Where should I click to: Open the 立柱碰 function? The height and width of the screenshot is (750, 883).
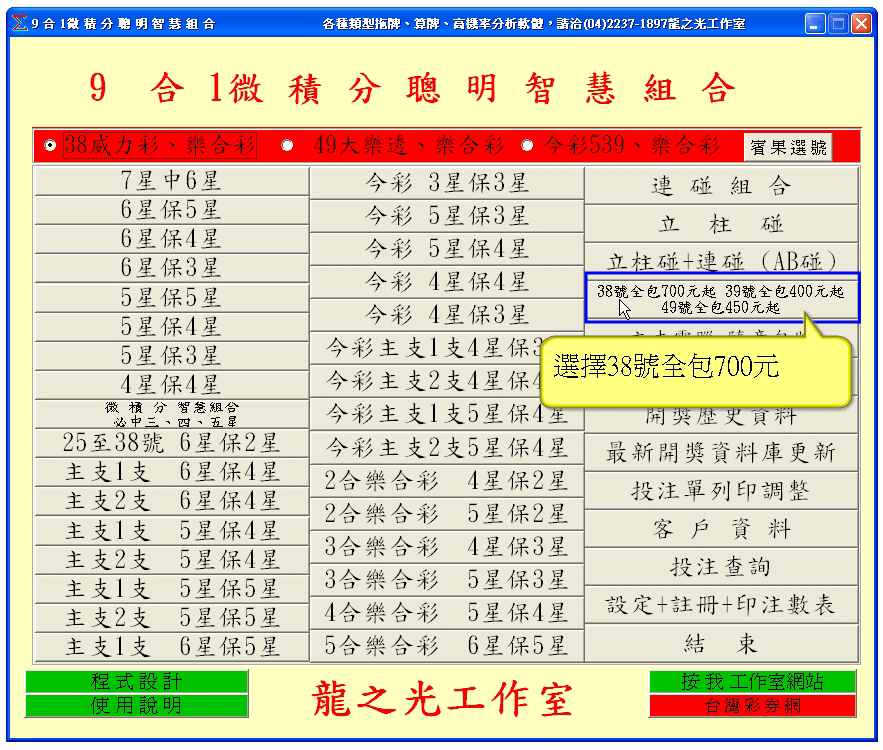point(721,224)
